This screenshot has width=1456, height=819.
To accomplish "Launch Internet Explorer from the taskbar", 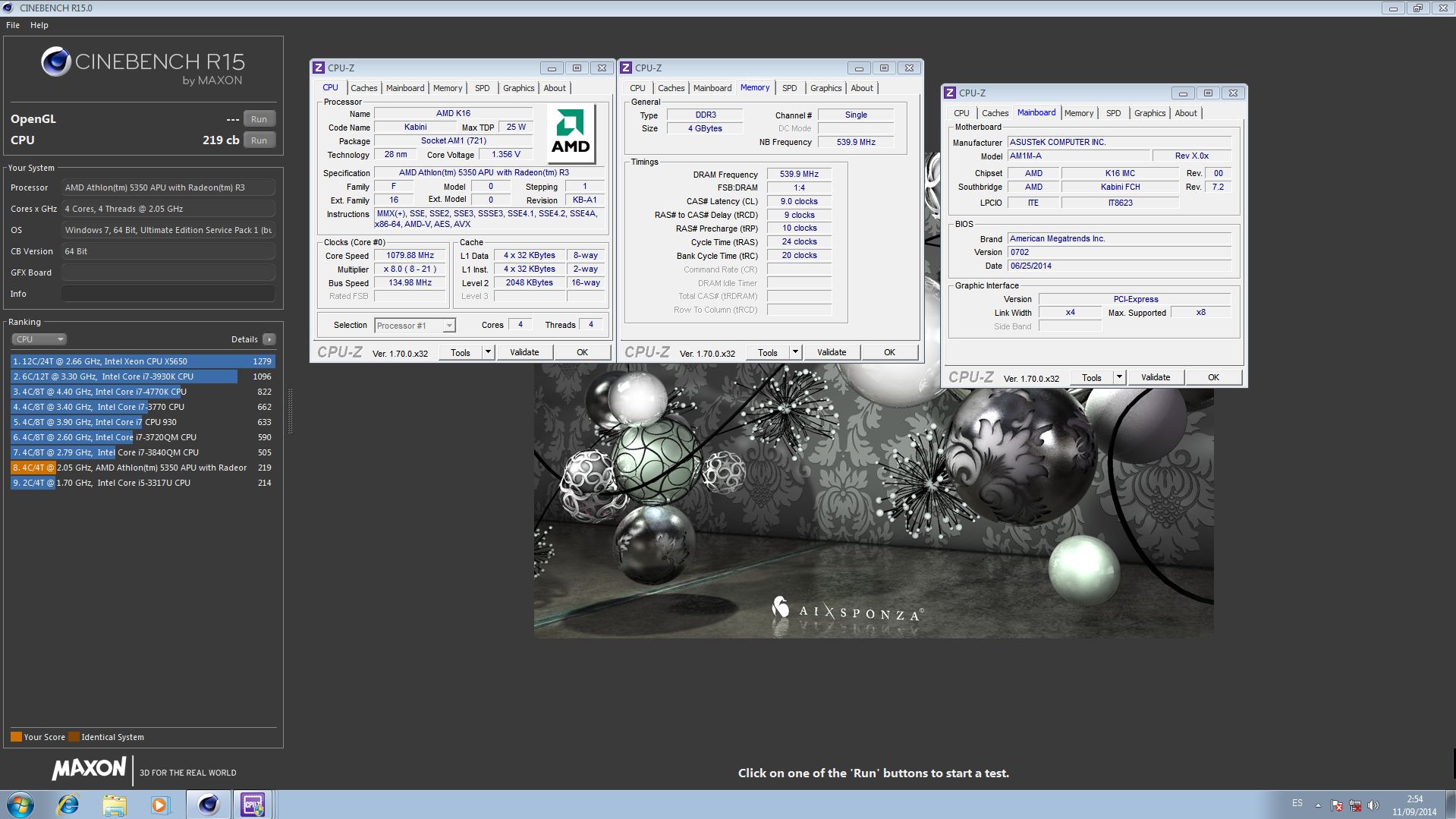I will point(68,805).
